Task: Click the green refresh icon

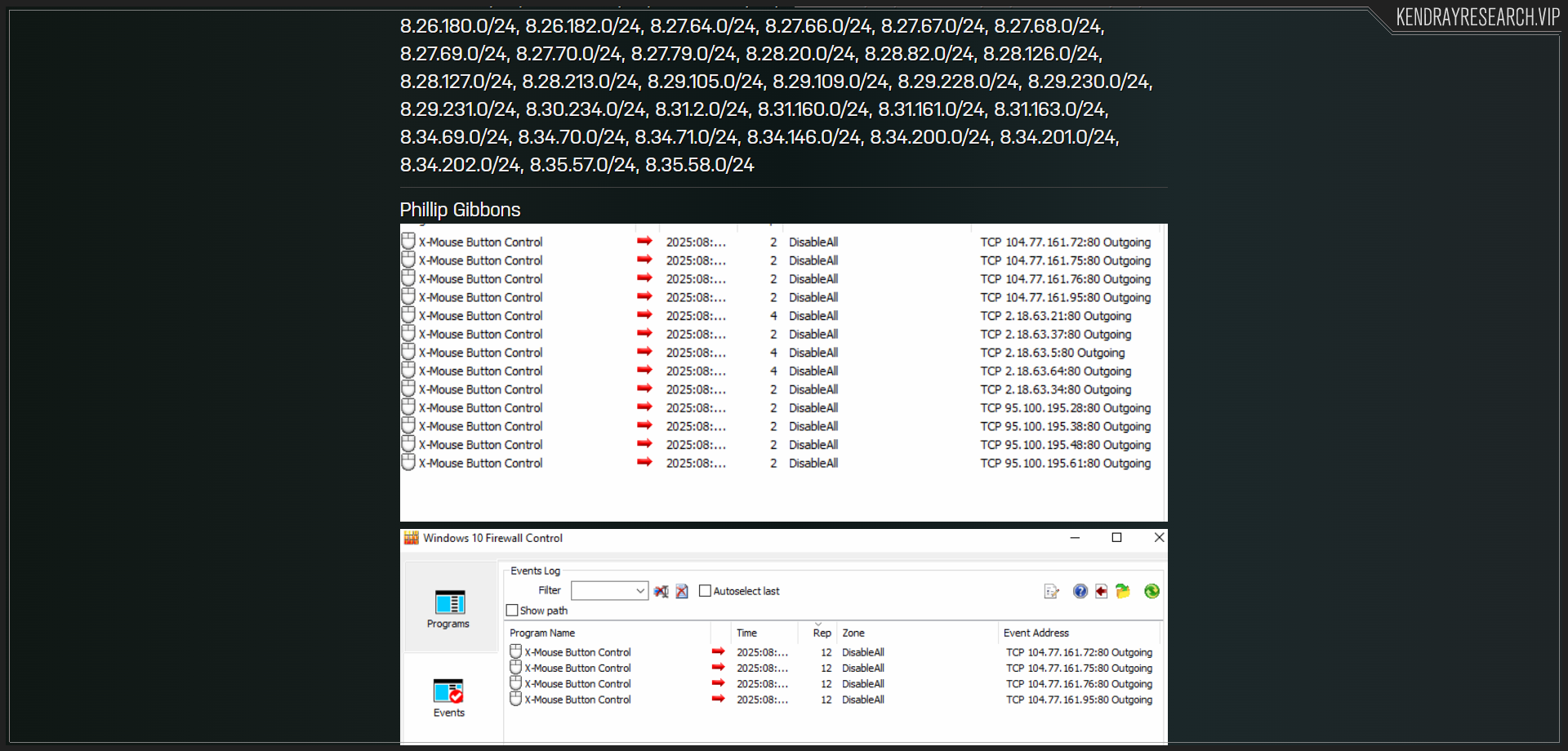Action: (x=1151, y=591)
